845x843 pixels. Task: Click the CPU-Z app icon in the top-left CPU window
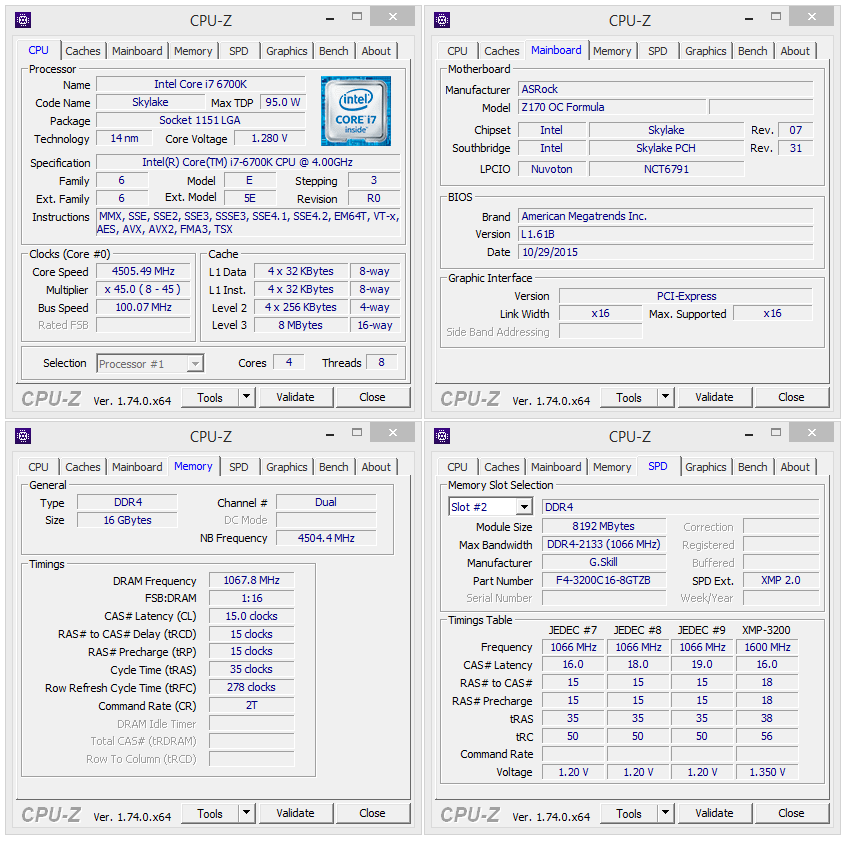point(23,20)
